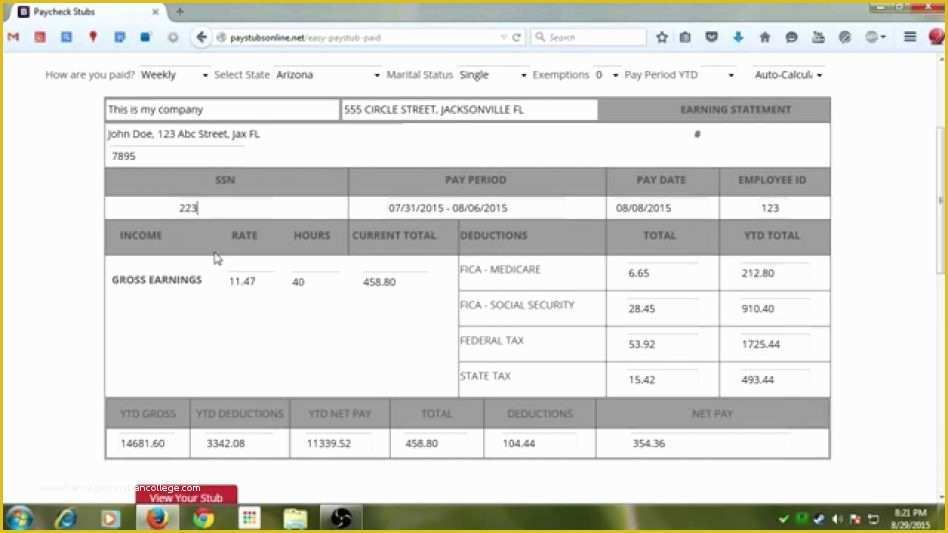The height and width of the screenshot is (533, 948).
Task: Show bookmarks list clipboard icon
Action: point(685,37)
